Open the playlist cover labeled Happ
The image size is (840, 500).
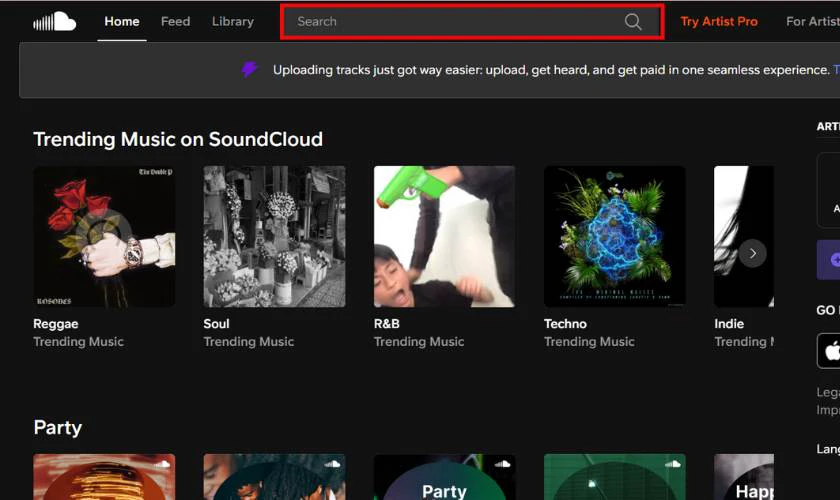tap(744, 477)
